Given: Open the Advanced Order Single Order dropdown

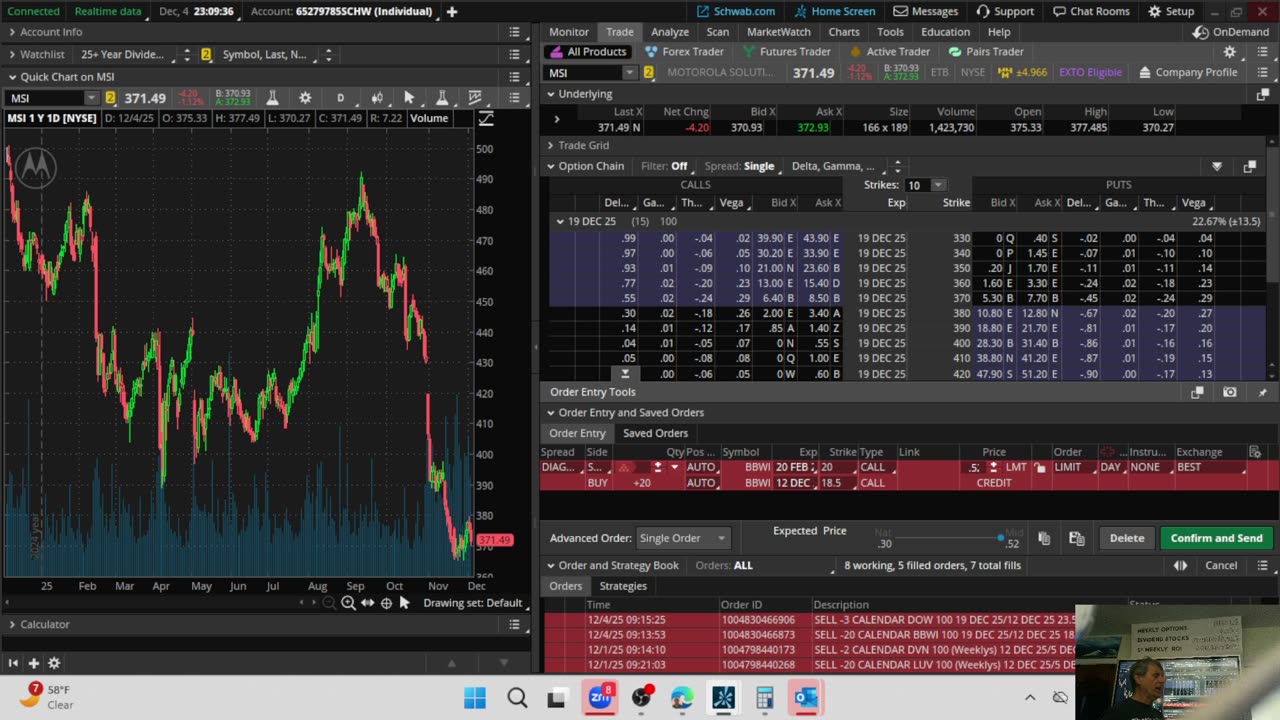Looking at the screenshot, I should point(682,538).
